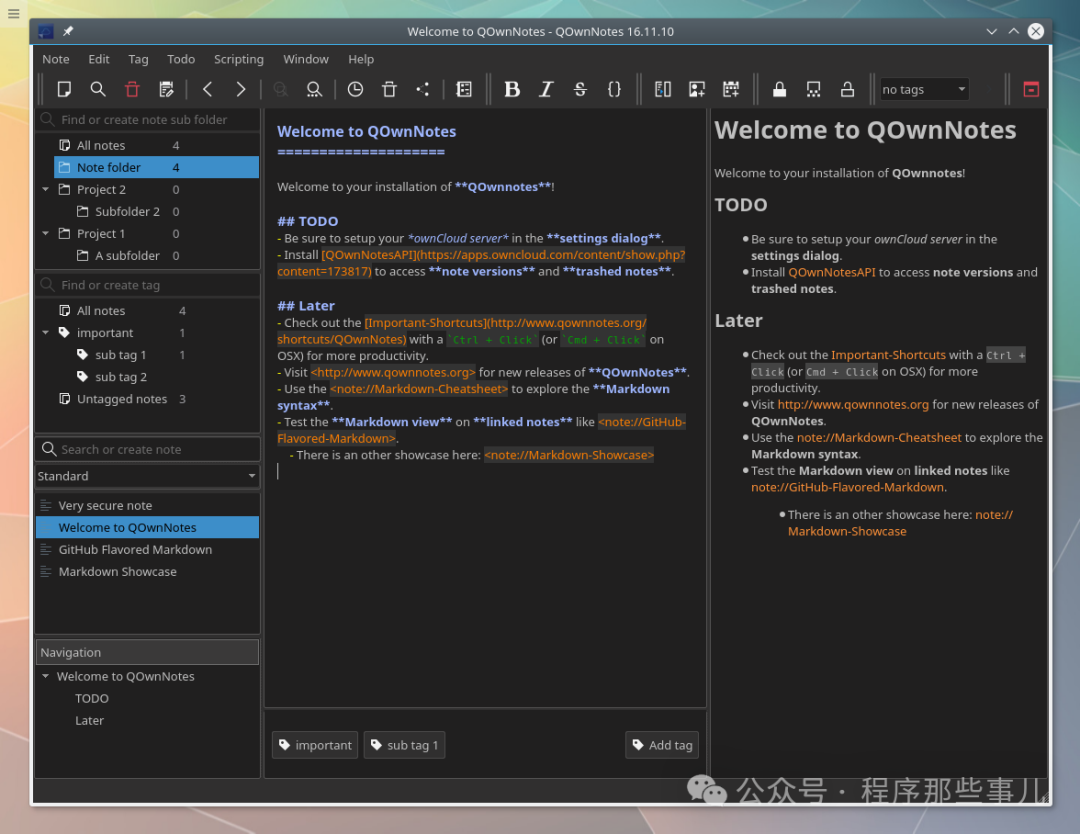This screenshot has width=1080, height=834.
Task: Open QOwnNotesAPI link in preview
Action: pyautogui.click(x=831, y=272)
